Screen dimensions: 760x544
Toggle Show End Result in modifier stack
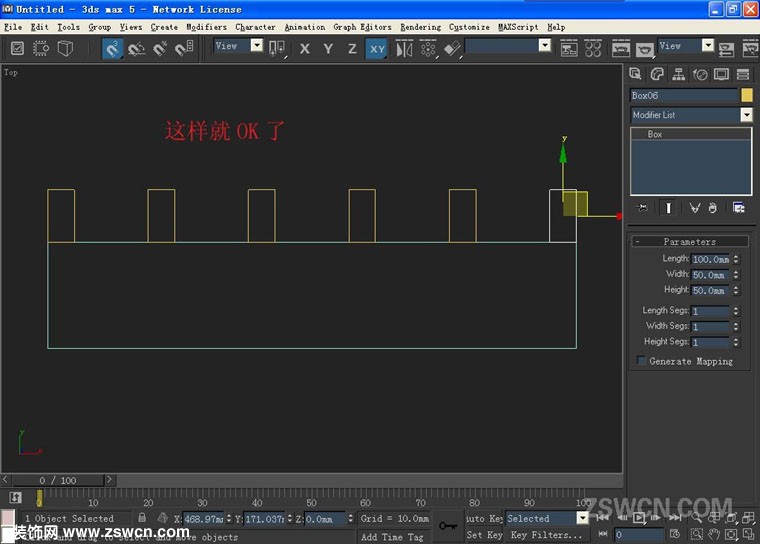(668, 208)
